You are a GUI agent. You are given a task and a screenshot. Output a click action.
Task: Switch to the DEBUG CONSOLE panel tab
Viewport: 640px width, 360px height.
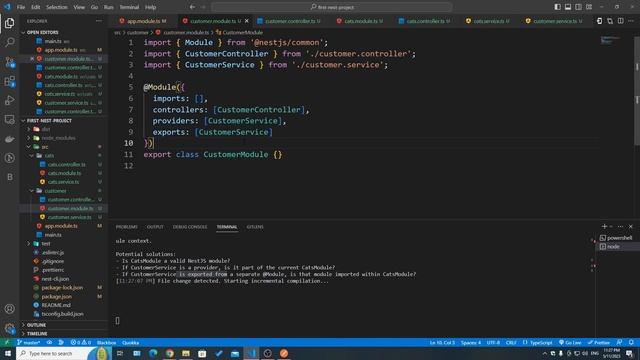click(x=190, y=227)
